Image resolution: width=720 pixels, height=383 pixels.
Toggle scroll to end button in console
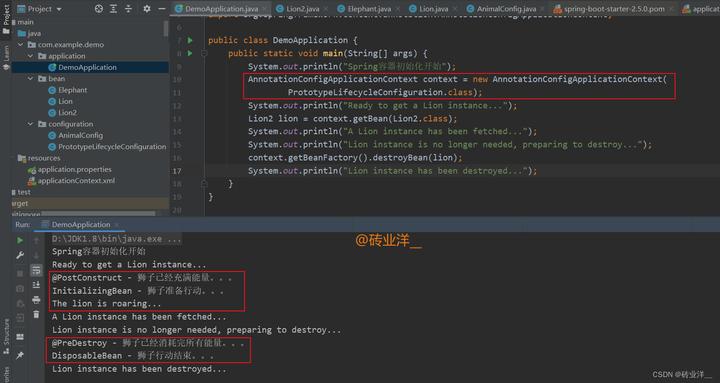pos(36,285)
